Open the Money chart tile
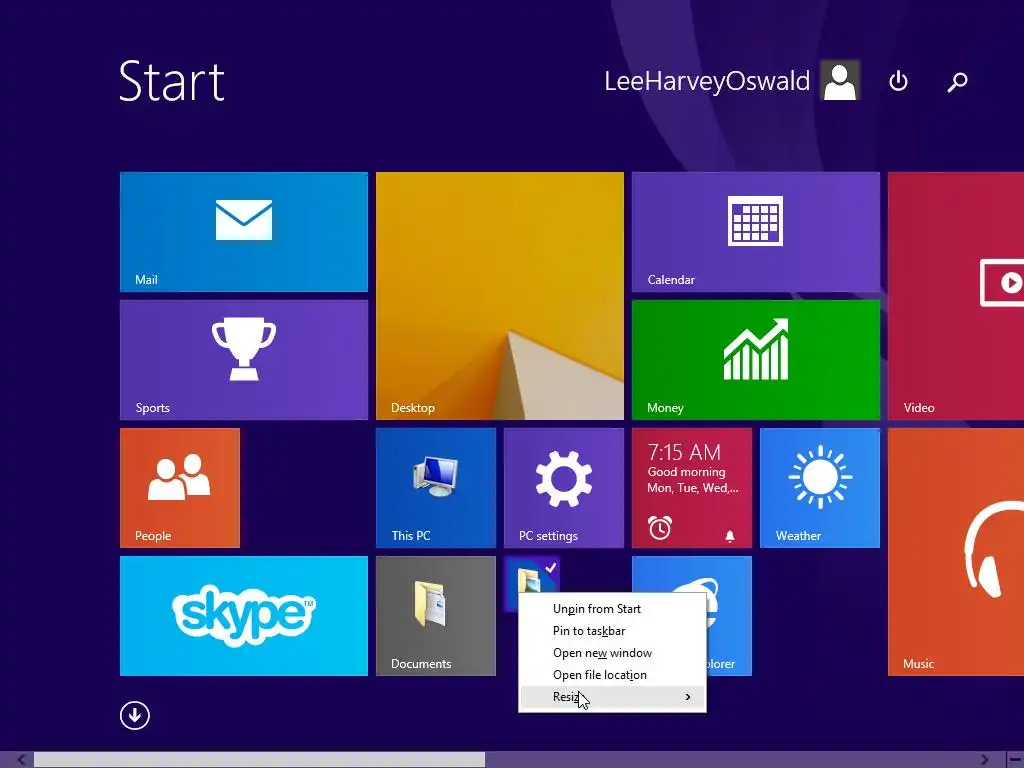The image size is (1024, 768). click(756, 360)
